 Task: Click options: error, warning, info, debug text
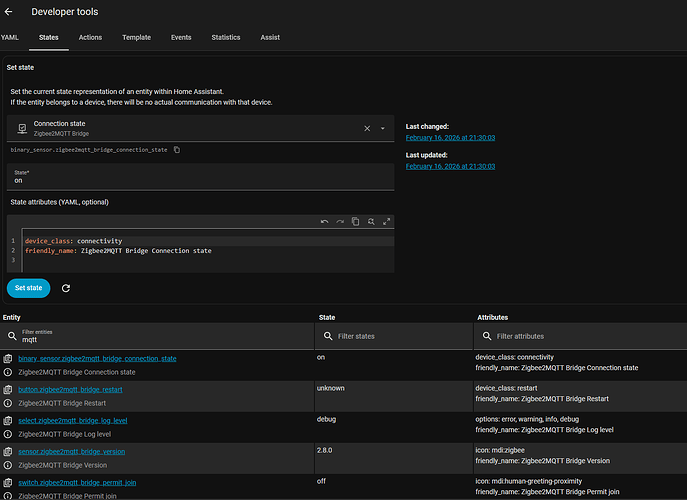pos(527,419)
